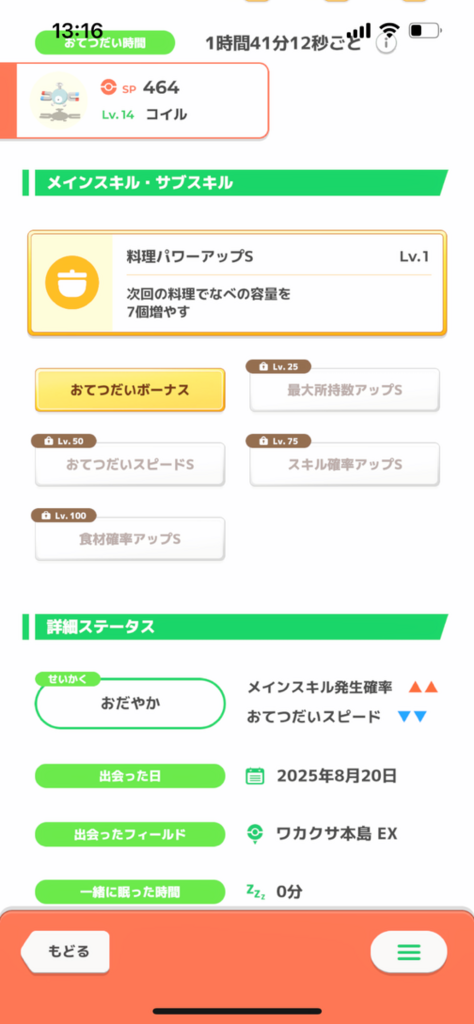The height and width of the screenshot is (1024, 474).
Task: Open the hamburger menu button
Action: 409,952
